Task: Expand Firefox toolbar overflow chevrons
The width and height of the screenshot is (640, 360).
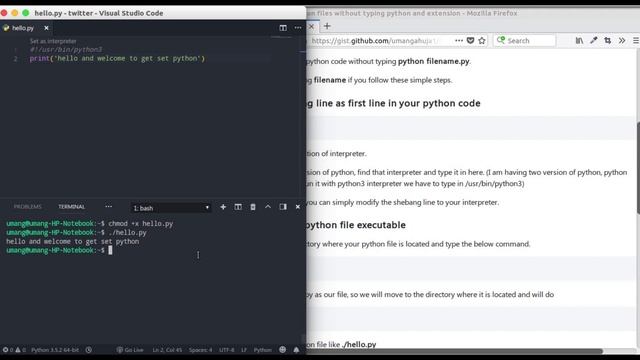Action: point(622,40)
